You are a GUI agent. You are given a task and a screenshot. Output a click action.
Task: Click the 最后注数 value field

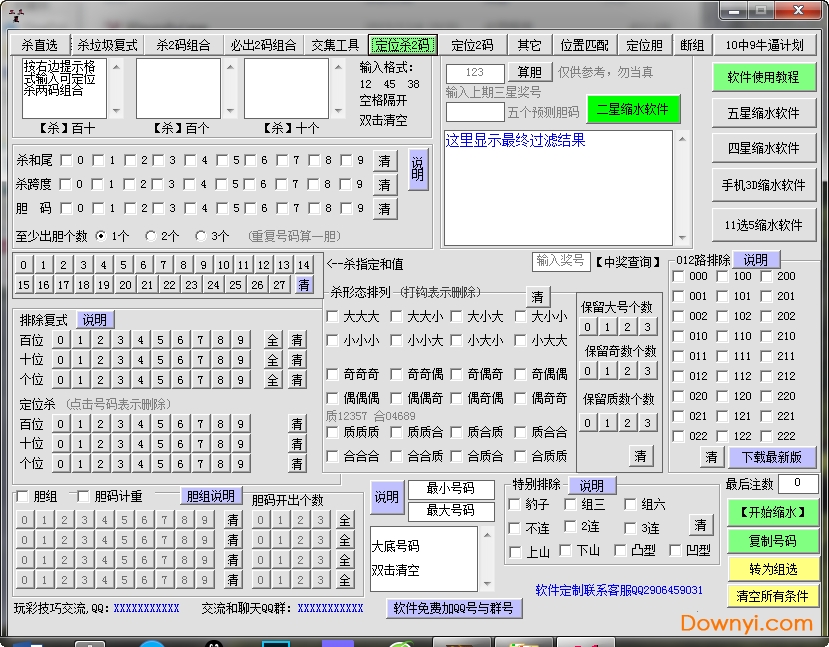[x=797, y=483]
